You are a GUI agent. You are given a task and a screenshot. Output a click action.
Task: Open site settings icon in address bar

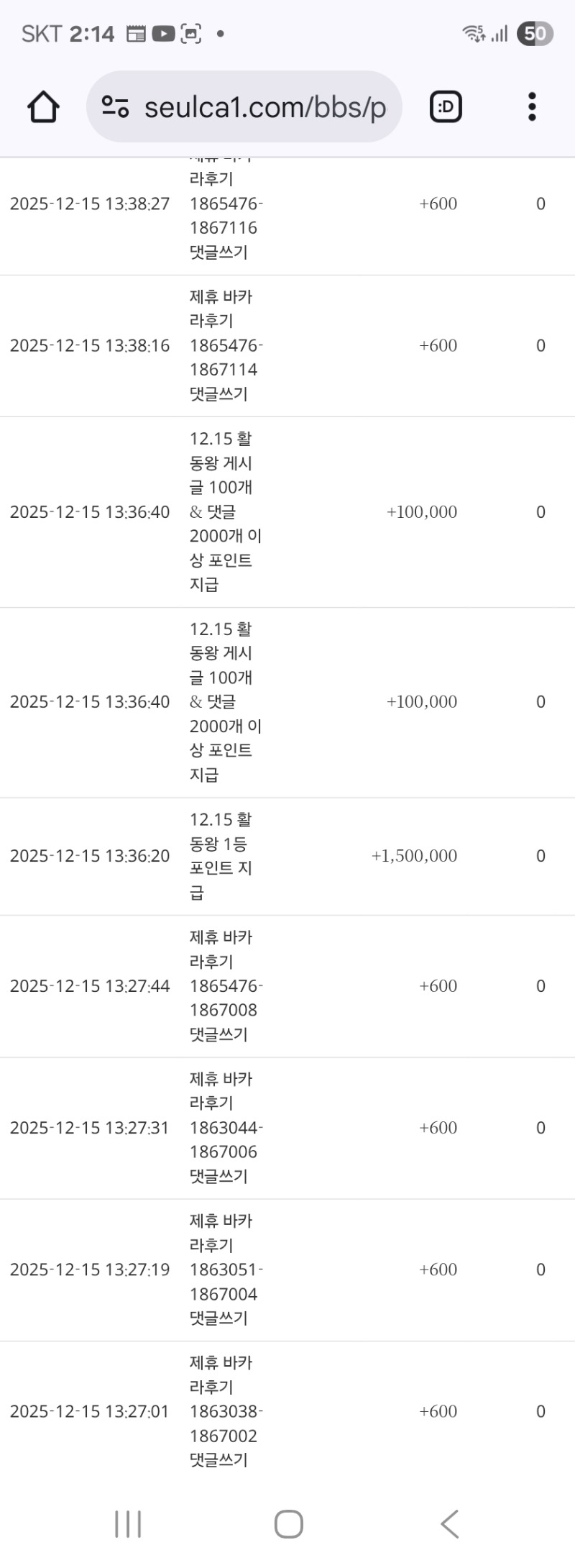pos(115,107)
